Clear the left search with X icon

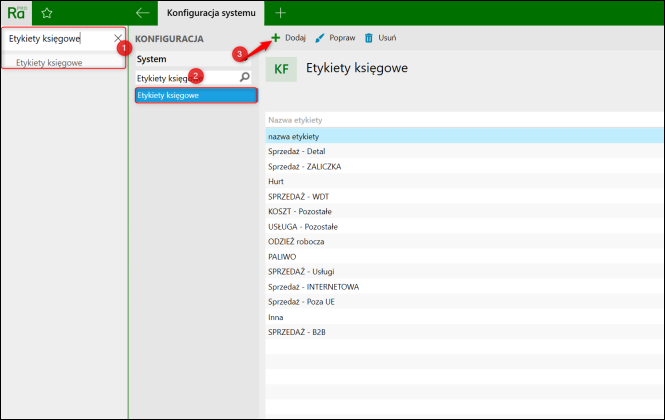point(117,38)
